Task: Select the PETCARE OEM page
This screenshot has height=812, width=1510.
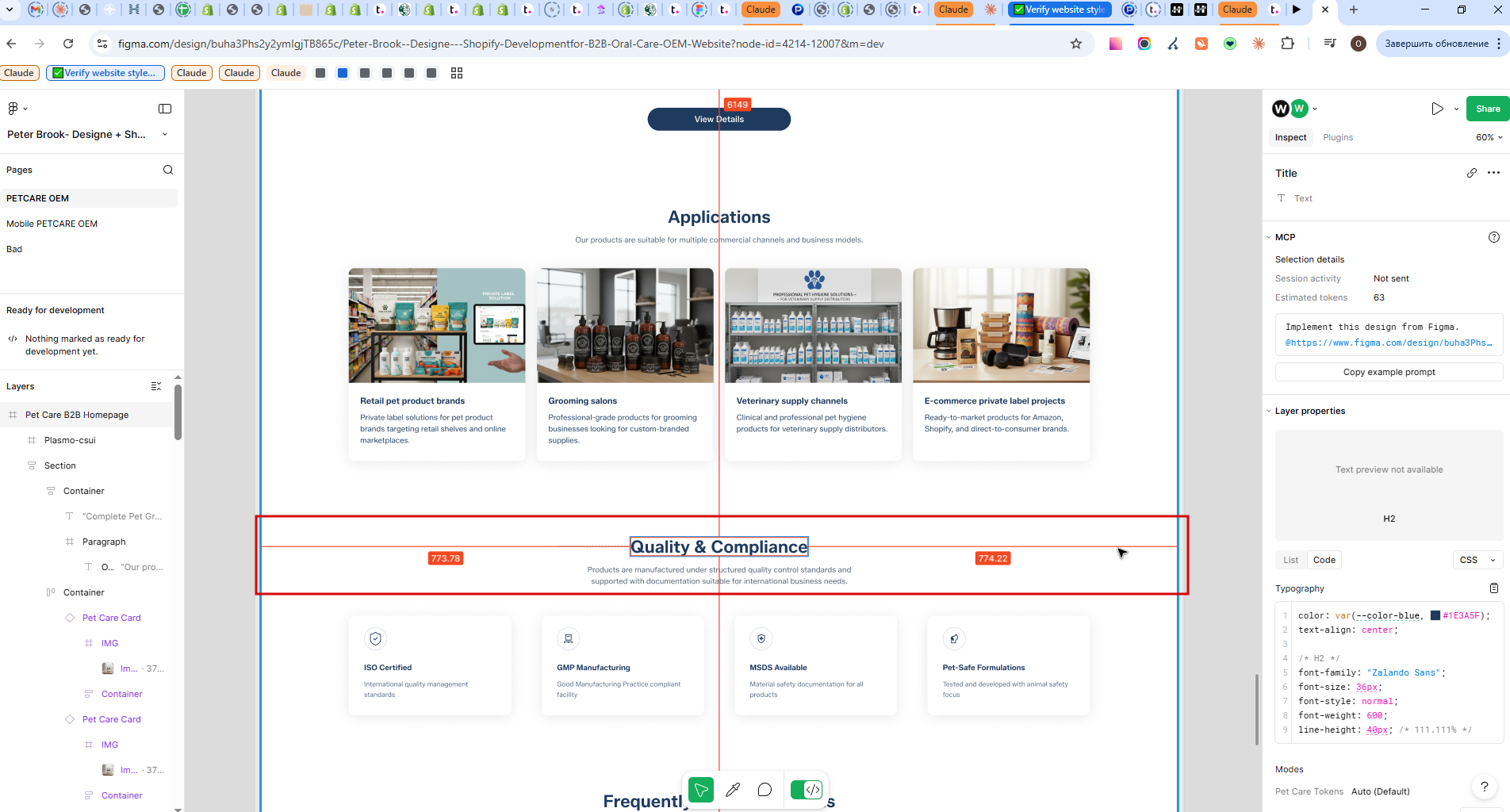Action: tap(89, 198)
